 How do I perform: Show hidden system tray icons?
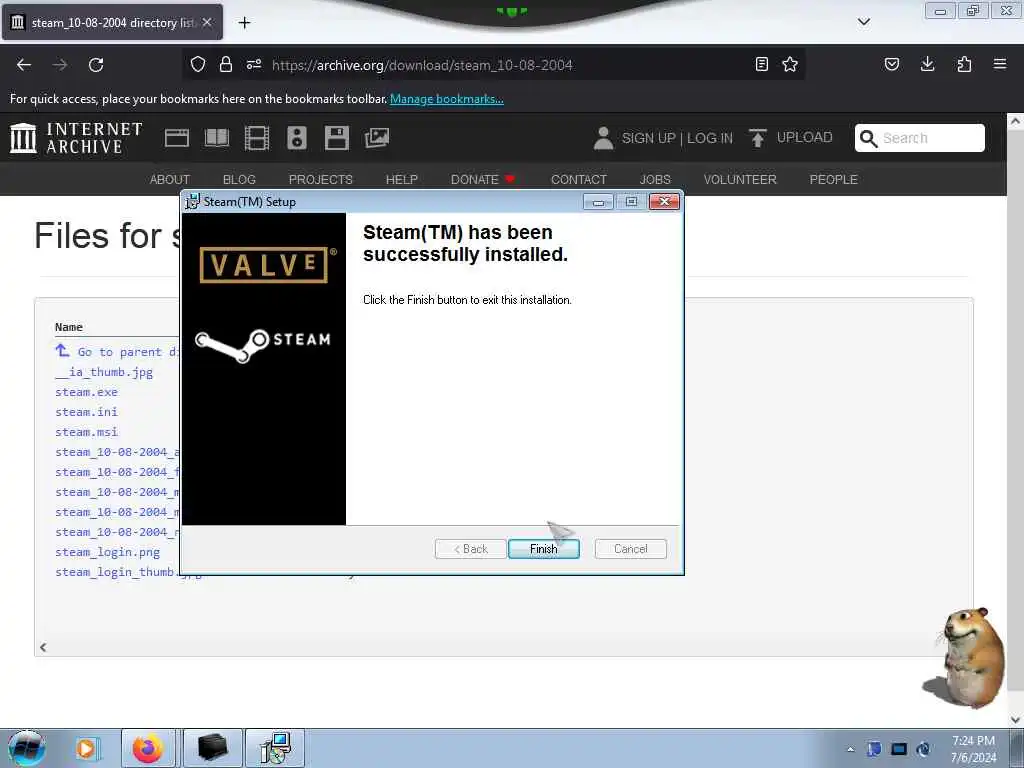[850, 749]
